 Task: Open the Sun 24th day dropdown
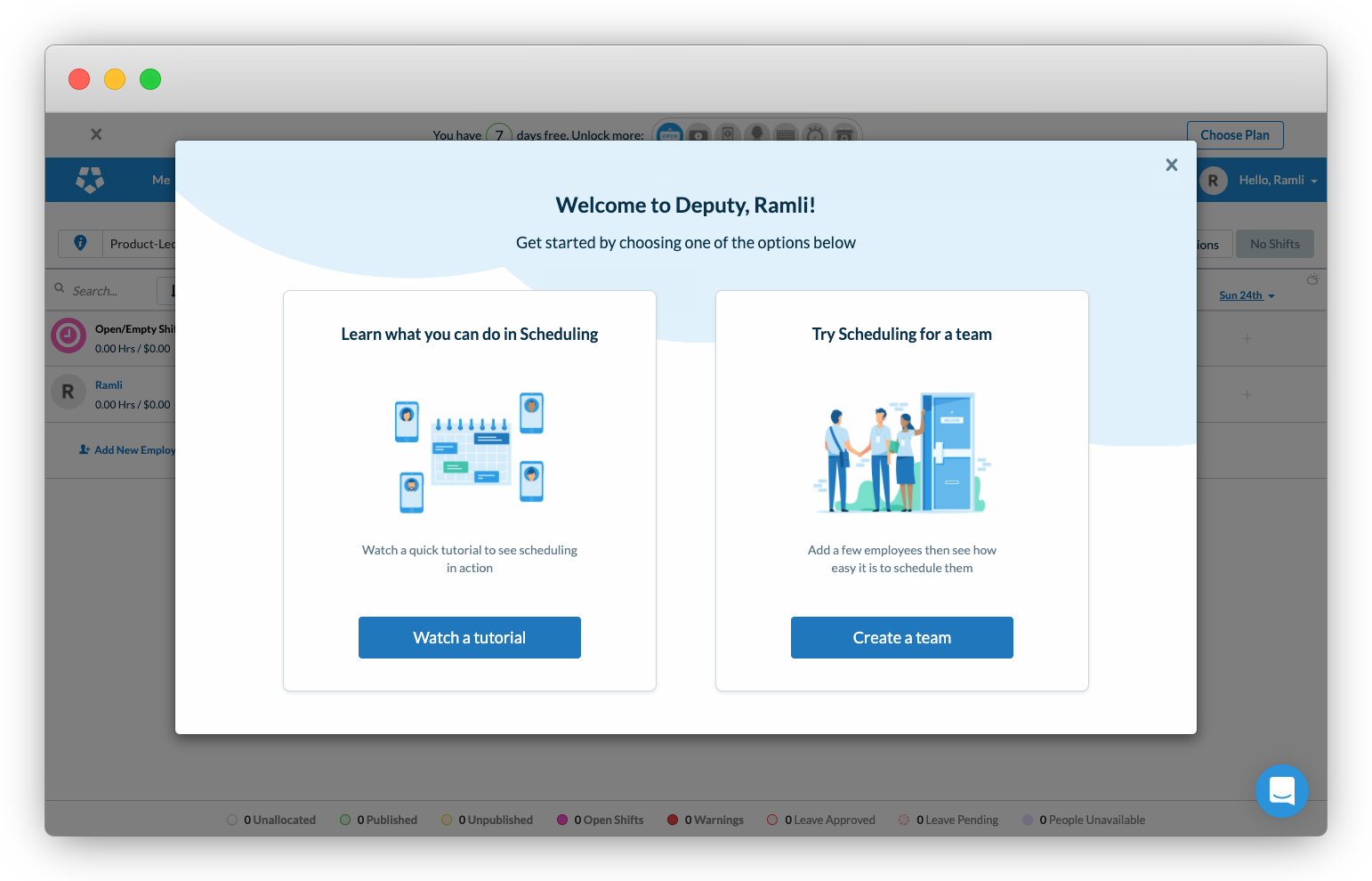pos(1246,295)
